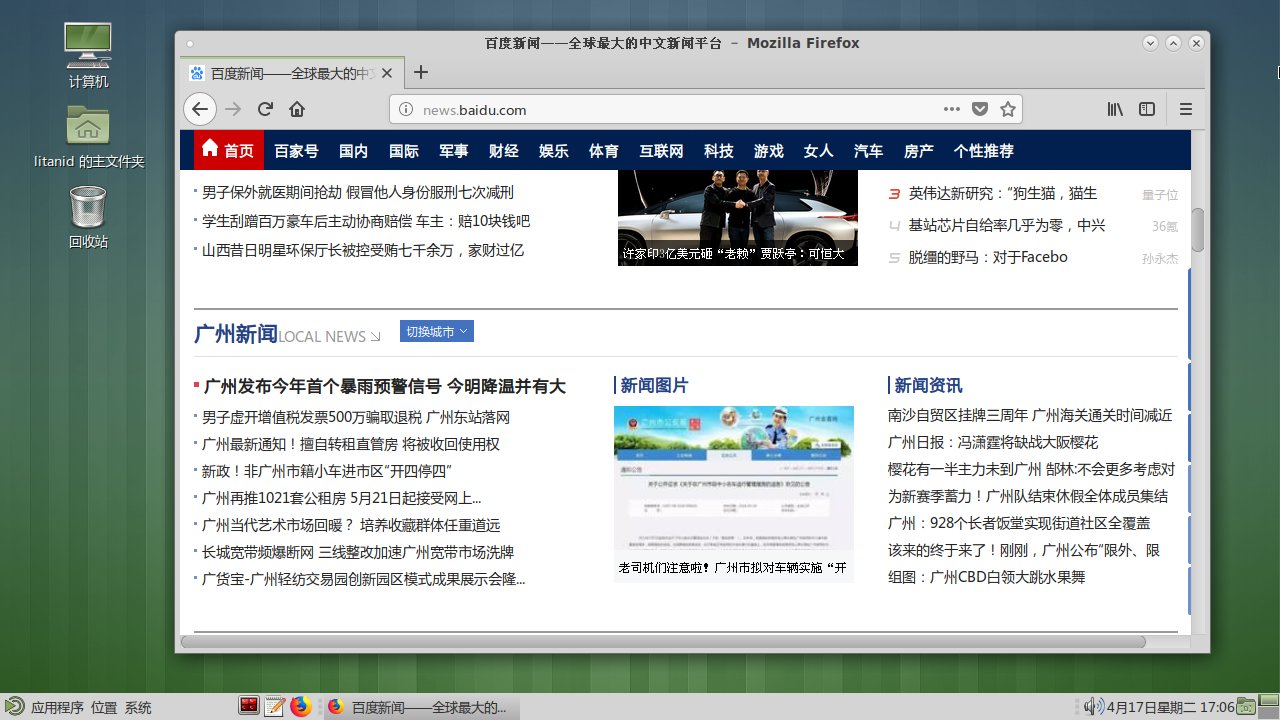Select the 百度新闻 browser tab
Screen dimensions: 1280x720
pos(291,73)
